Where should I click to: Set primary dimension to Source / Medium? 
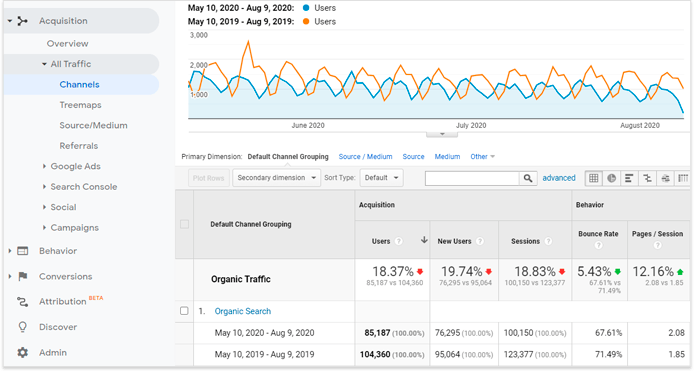365,157
